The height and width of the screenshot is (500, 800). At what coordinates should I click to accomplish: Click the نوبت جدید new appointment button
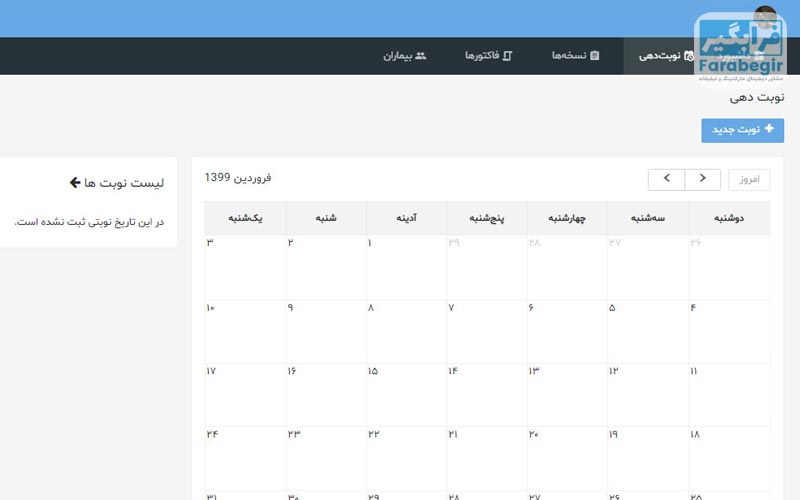(x=742, y=131)
